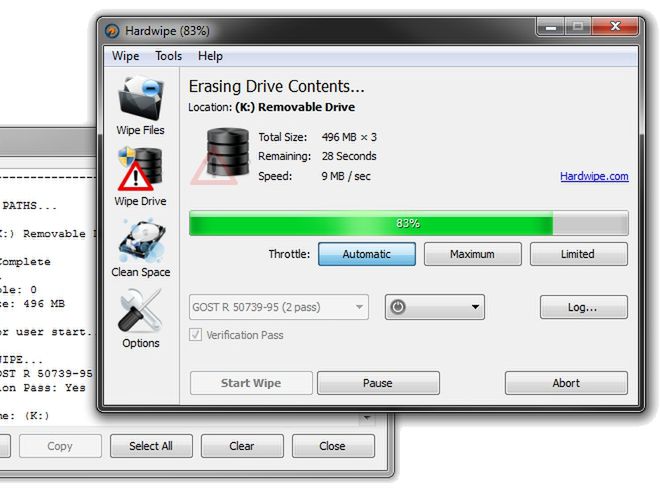Screen dimensions: 660x493
Task: Select the Wipe Drive sidebar icon
Action: [140, 168]
